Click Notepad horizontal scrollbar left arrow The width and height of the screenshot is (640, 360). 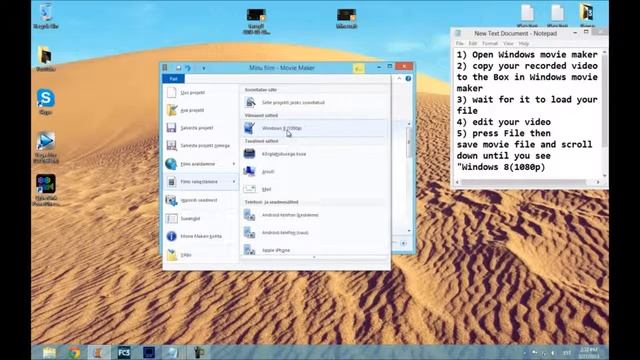457,182
